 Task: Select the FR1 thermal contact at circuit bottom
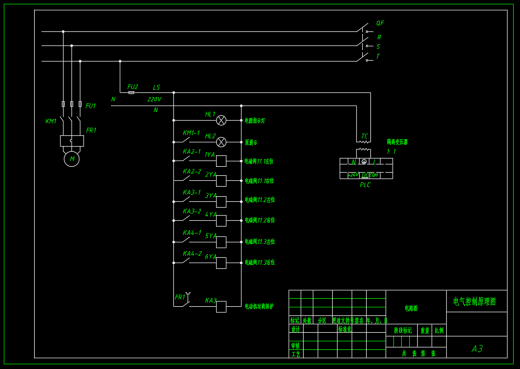(186, 300)
